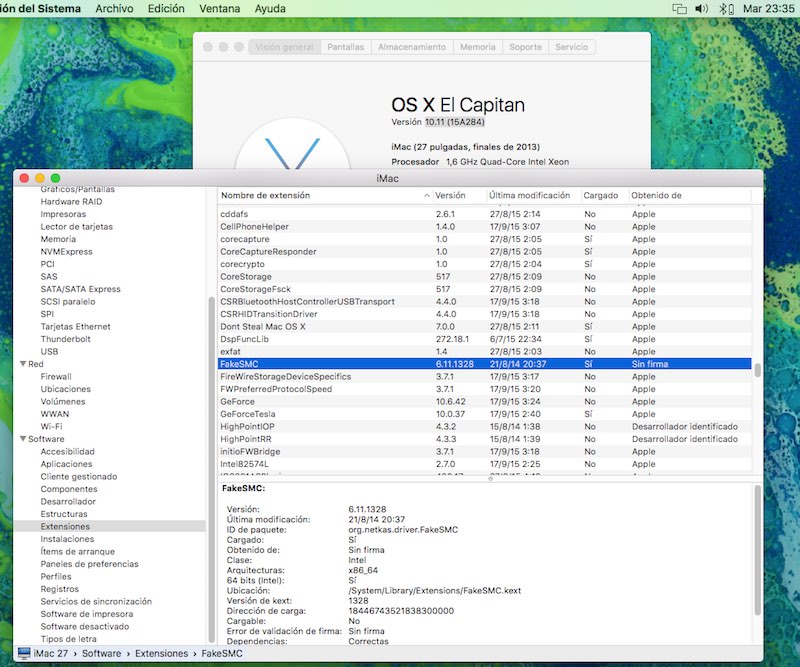Select the Intel82574L extension row

484,464
